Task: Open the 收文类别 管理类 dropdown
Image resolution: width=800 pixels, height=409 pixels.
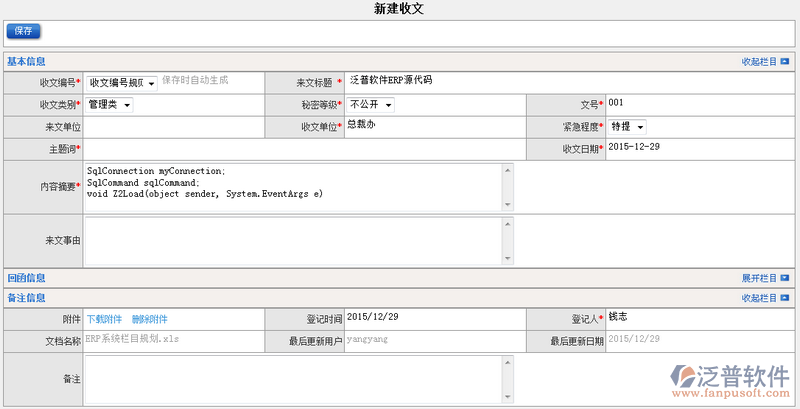Action: point(109,105)
